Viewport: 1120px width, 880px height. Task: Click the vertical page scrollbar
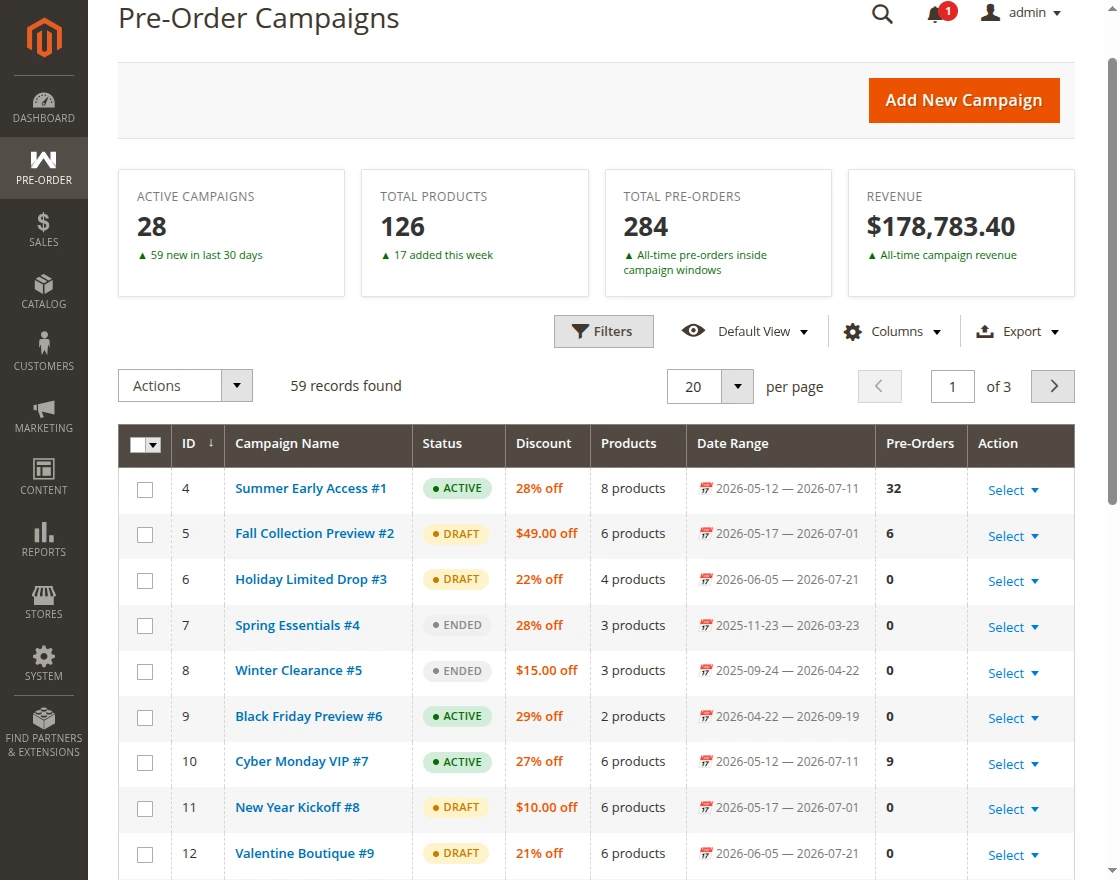(x=1112, y=280)
